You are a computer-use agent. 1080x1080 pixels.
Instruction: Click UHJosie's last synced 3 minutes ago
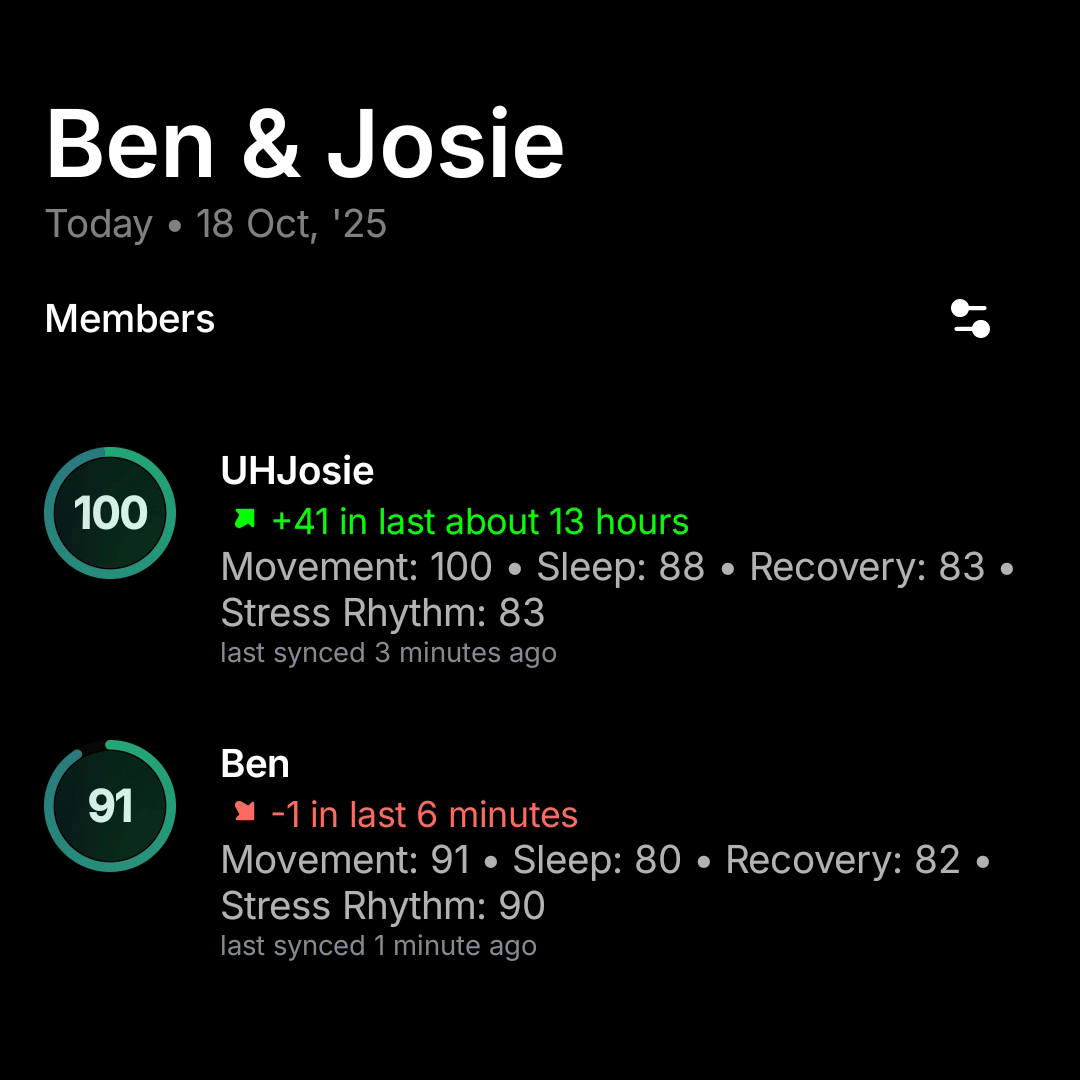point(388,653)
